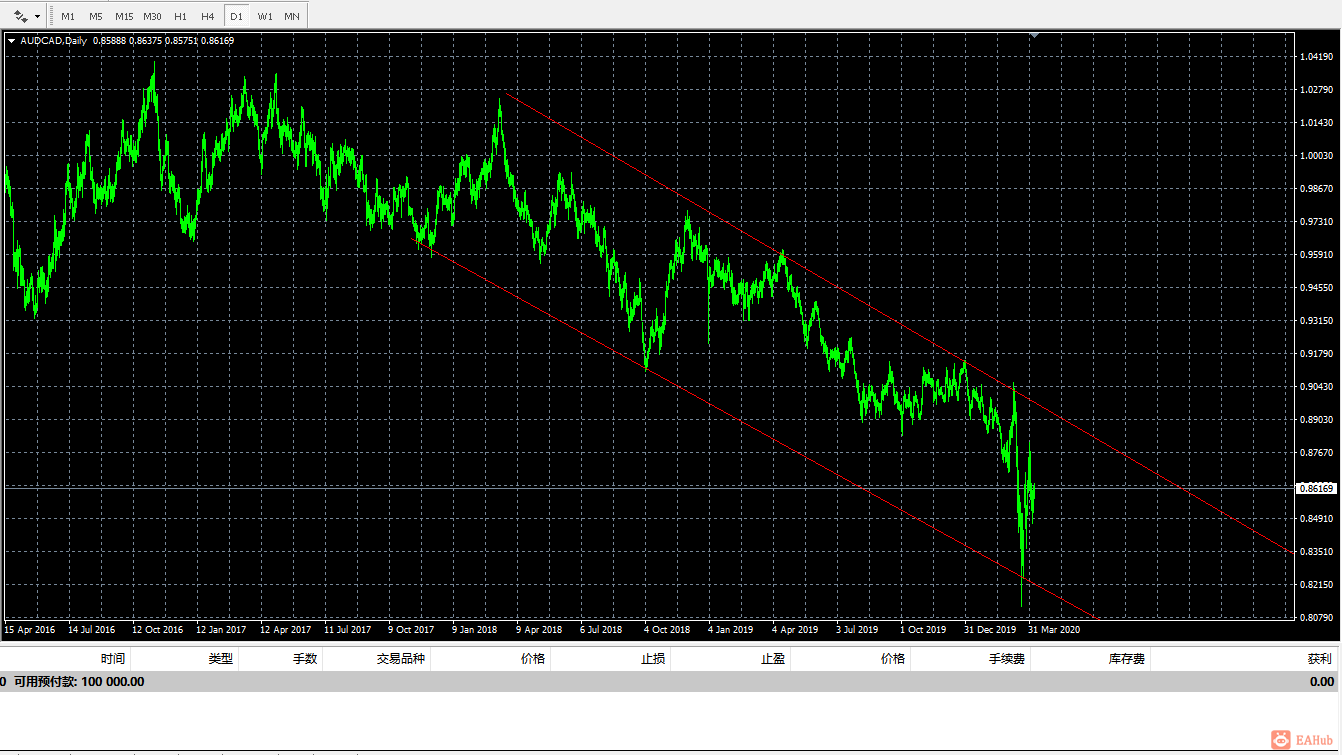Click the AUDCAD,Daily chart title text
1342x755 pixels.
click(54, 41)
